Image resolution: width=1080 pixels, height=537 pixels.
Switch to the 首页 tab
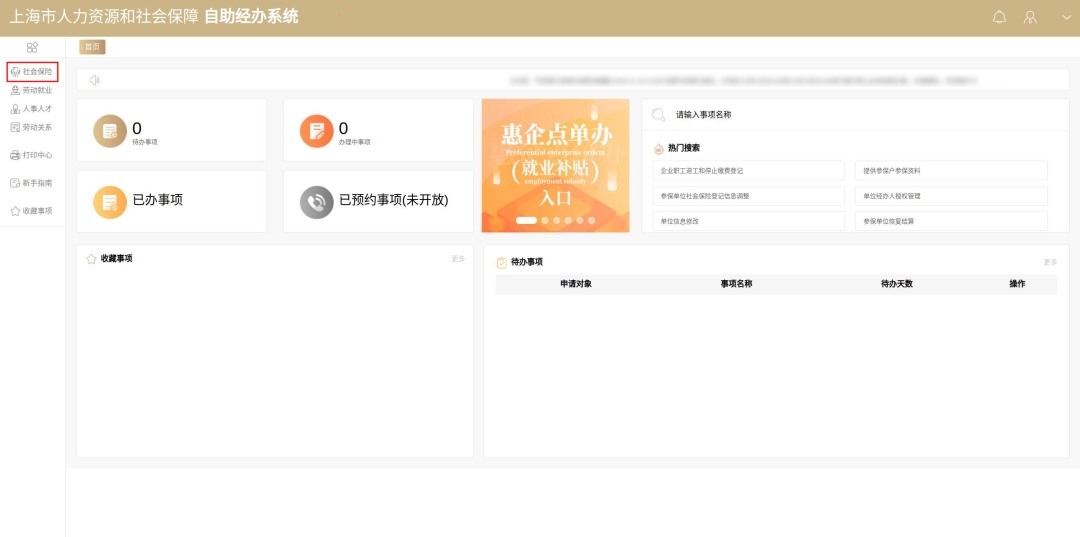[92, 47]
